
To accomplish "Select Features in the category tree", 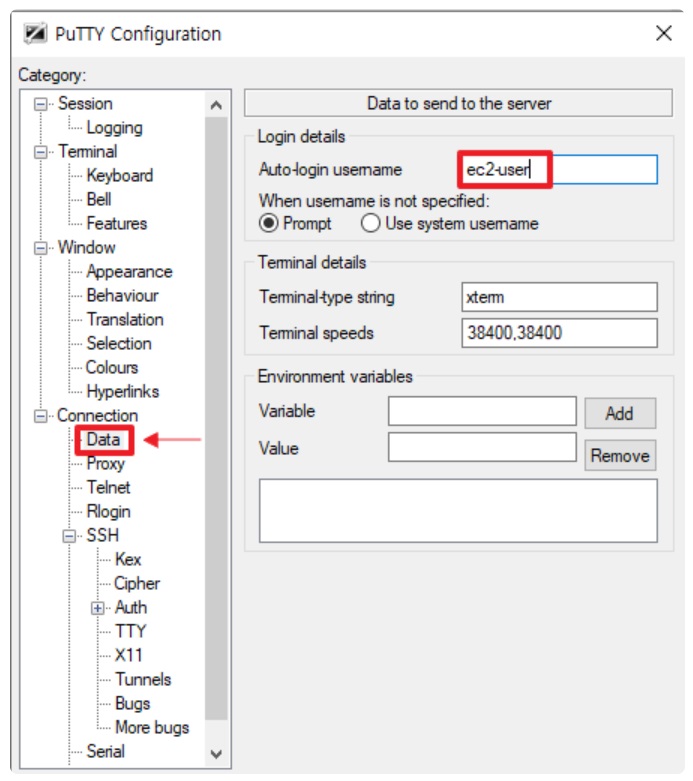I will [117, 223].
